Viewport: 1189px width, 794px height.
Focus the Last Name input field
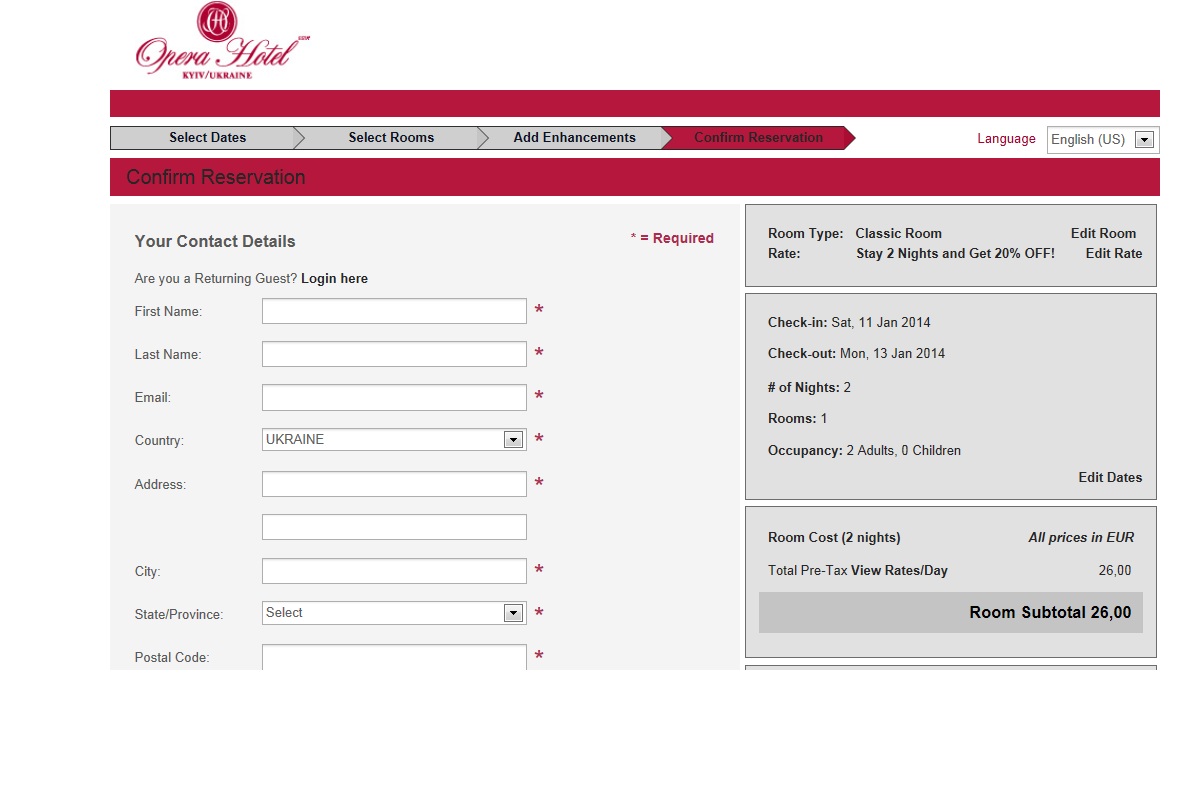pyautogui.click(x=394, y=354)
